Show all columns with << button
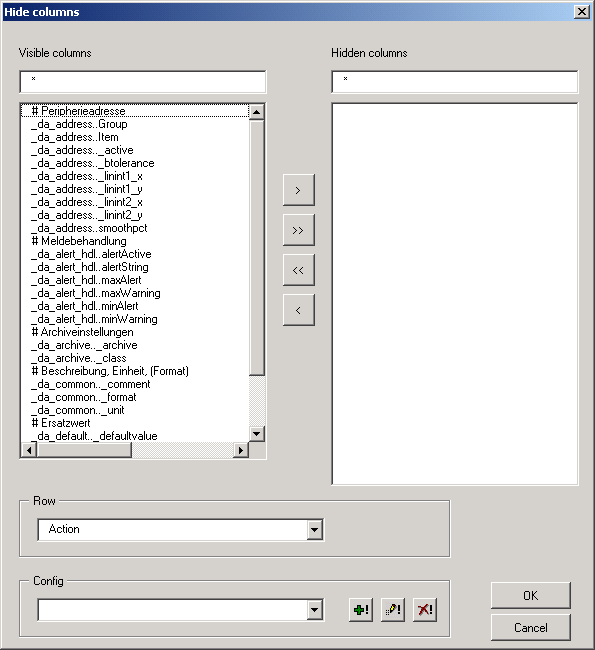 click(x=299, y=270)
